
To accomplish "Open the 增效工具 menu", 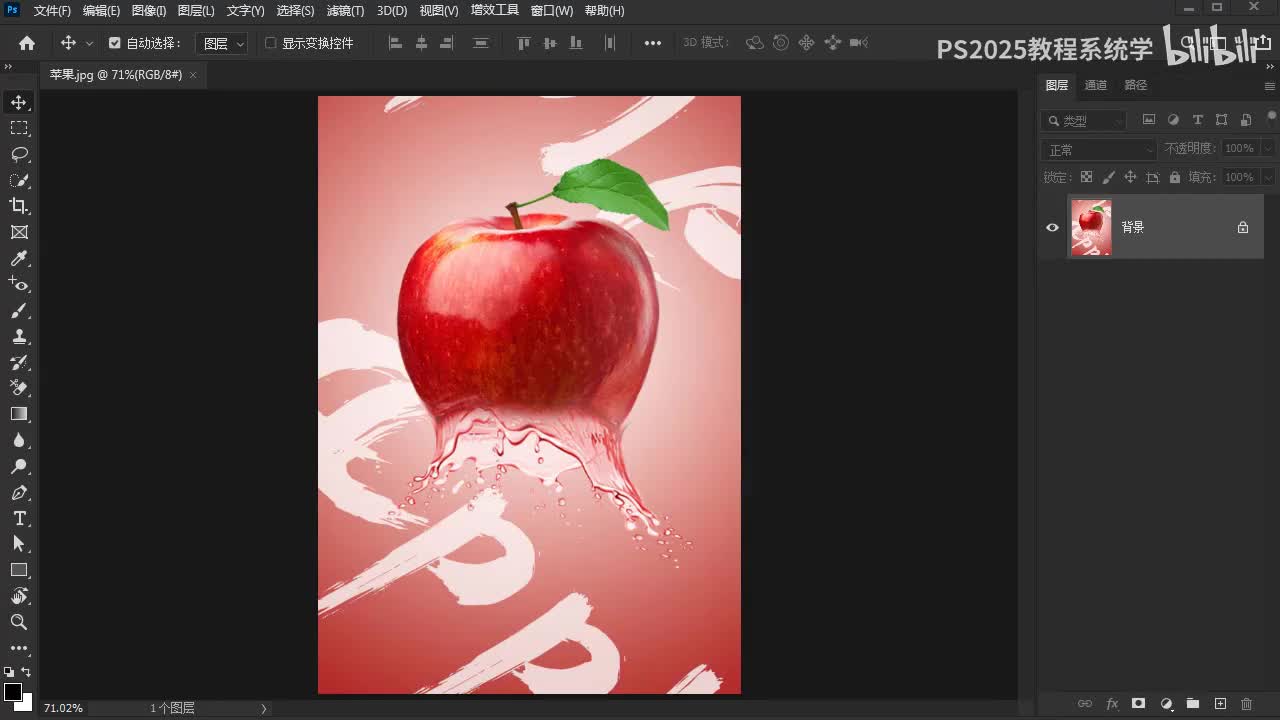I will 494,10.
